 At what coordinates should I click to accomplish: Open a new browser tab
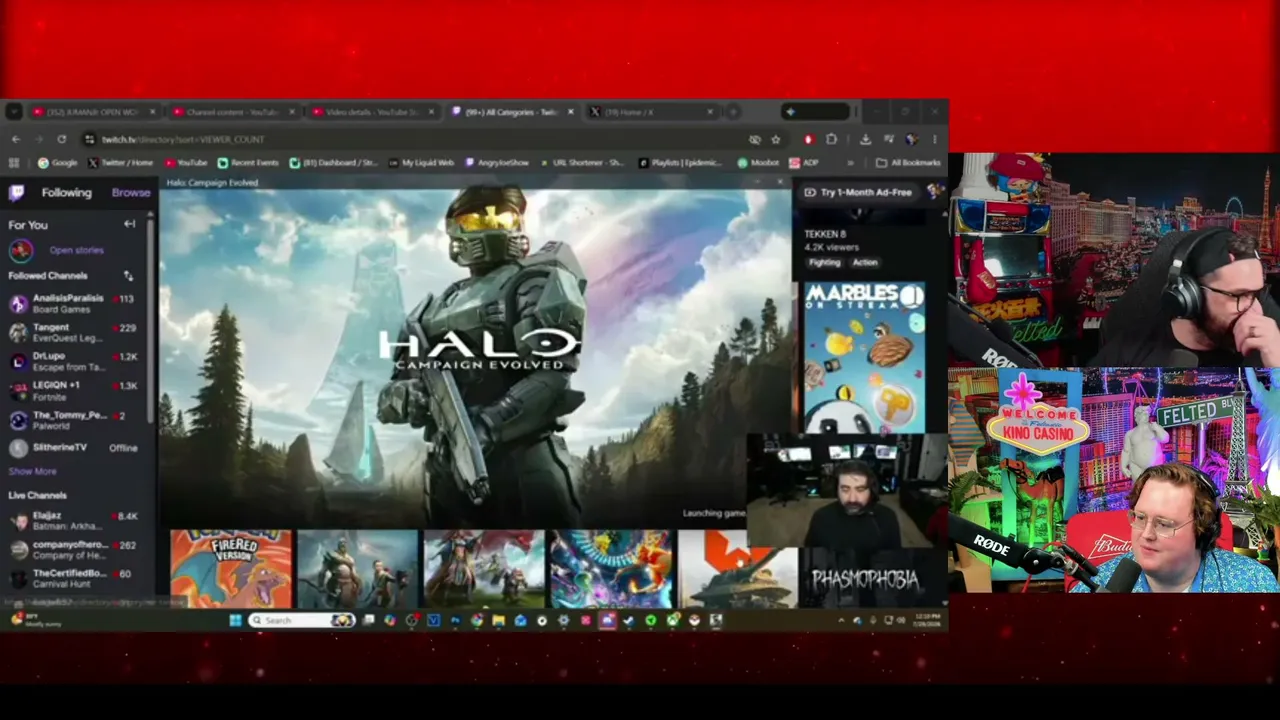733,112
